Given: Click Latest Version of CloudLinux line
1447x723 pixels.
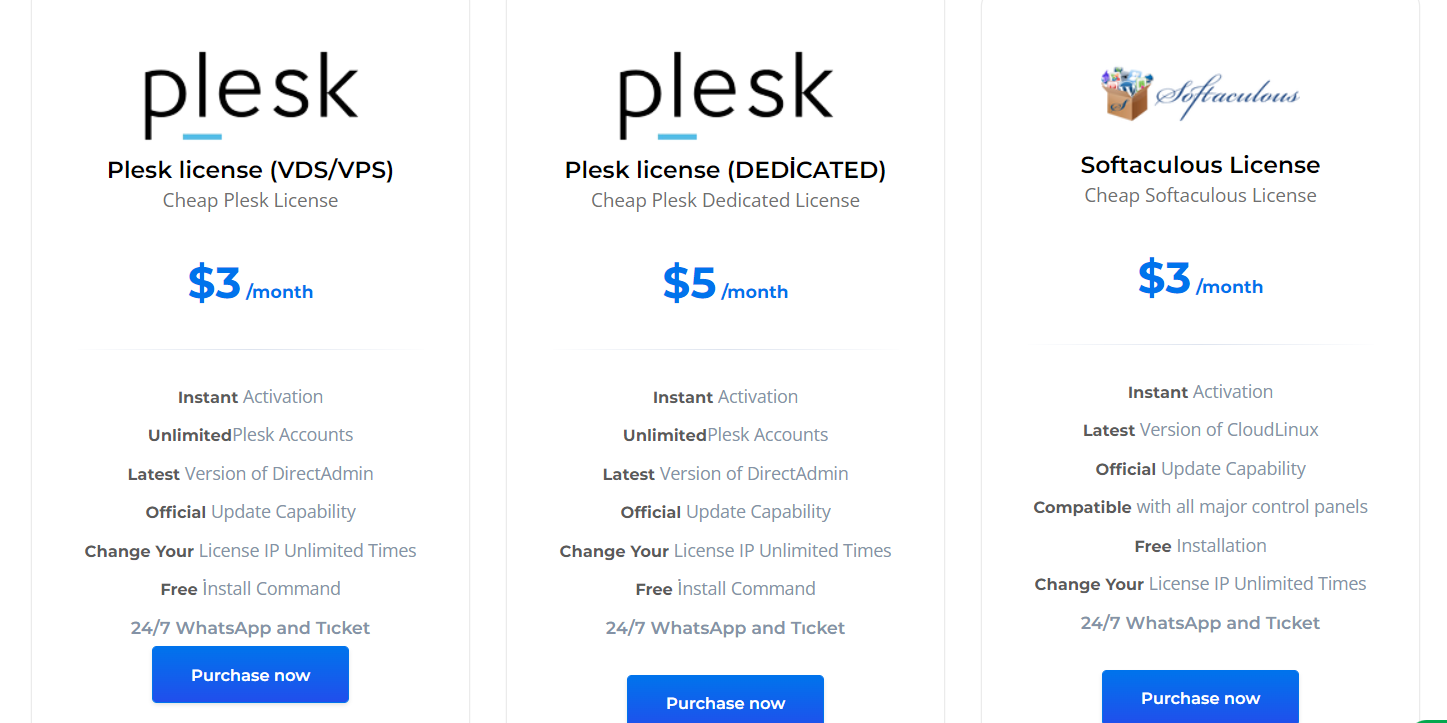Looking at the screenshot, I should 1200,430.
